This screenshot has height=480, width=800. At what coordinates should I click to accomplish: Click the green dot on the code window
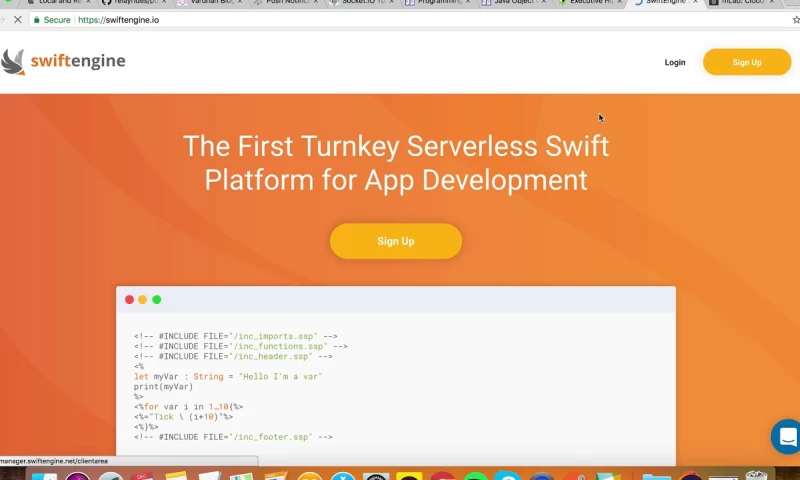click(157, 300)
